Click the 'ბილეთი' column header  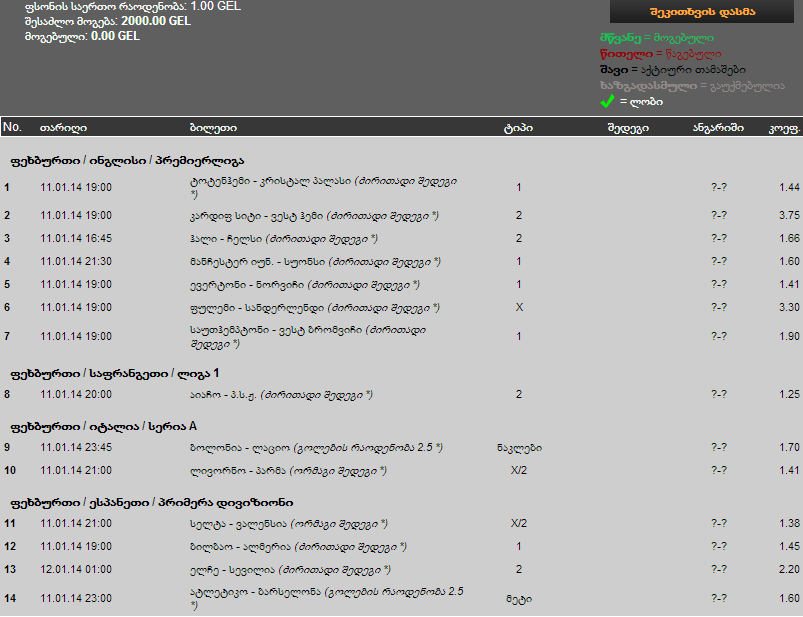point(214,127)
